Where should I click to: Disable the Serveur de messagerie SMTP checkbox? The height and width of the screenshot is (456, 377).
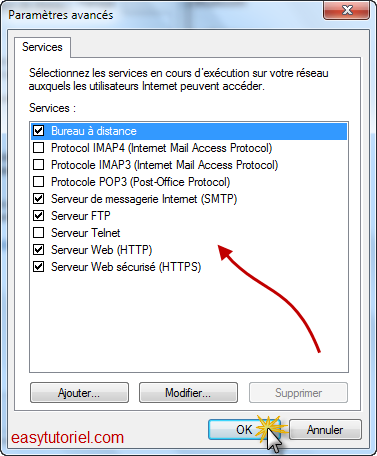[x=39, y=199]
